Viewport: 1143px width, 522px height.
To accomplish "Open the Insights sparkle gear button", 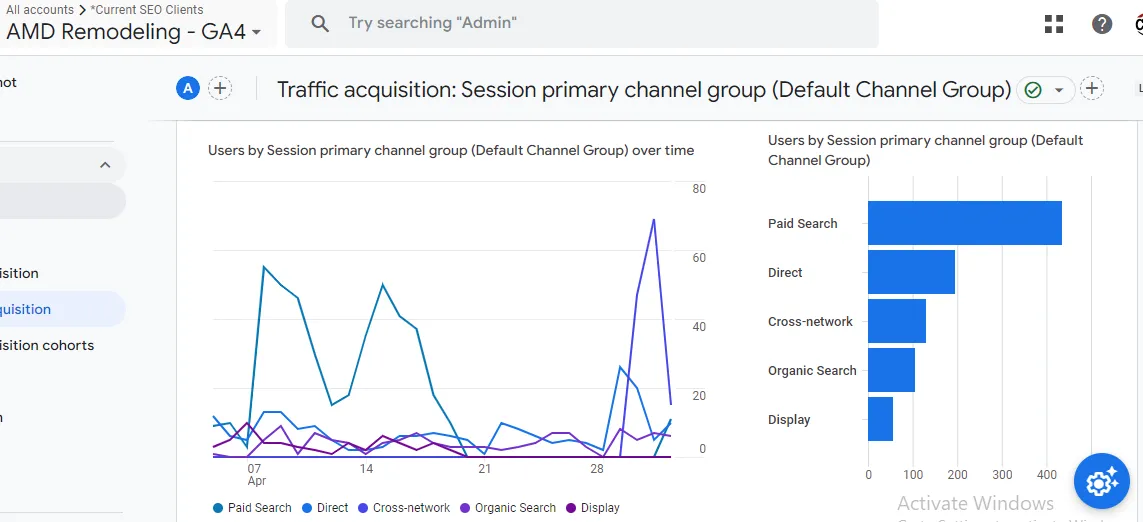I will pos(1101,482).
